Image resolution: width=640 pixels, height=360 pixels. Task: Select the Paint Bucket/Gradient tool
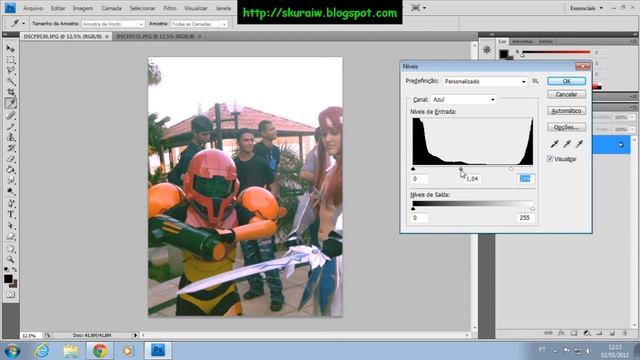tap(11, 169)
